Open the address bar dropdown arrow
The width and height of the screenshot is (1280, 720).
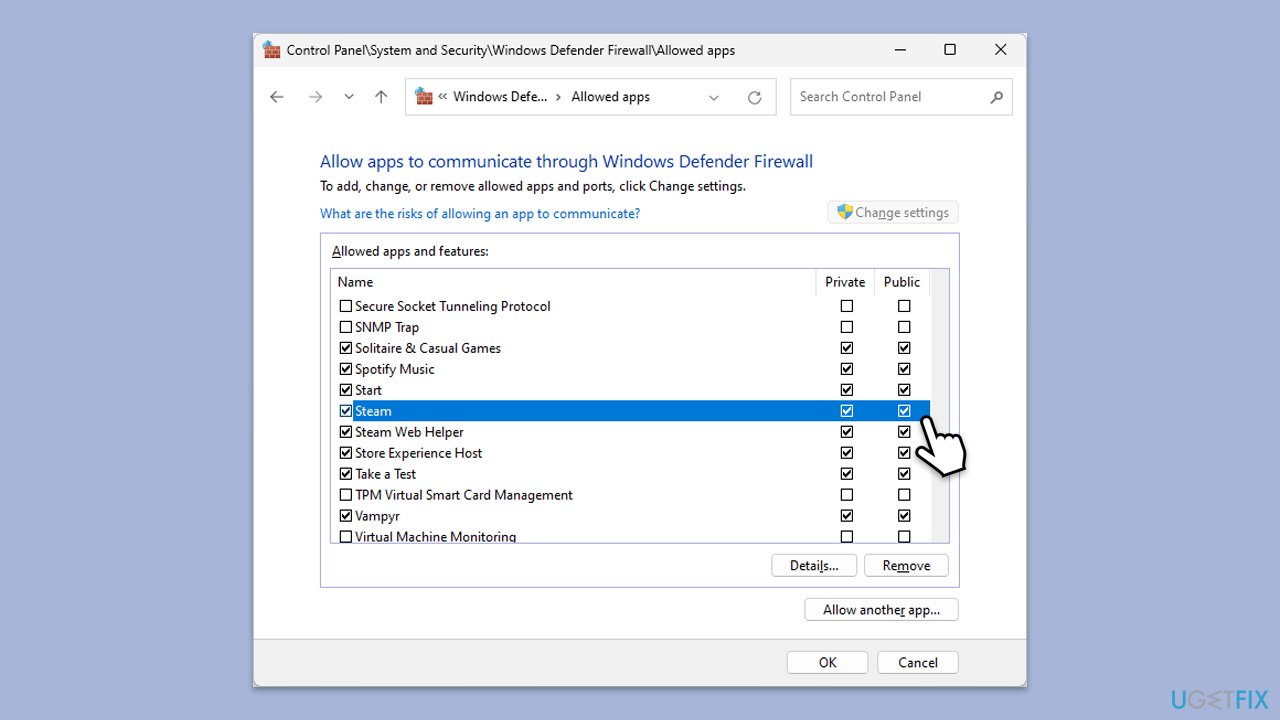coord(713,96)
